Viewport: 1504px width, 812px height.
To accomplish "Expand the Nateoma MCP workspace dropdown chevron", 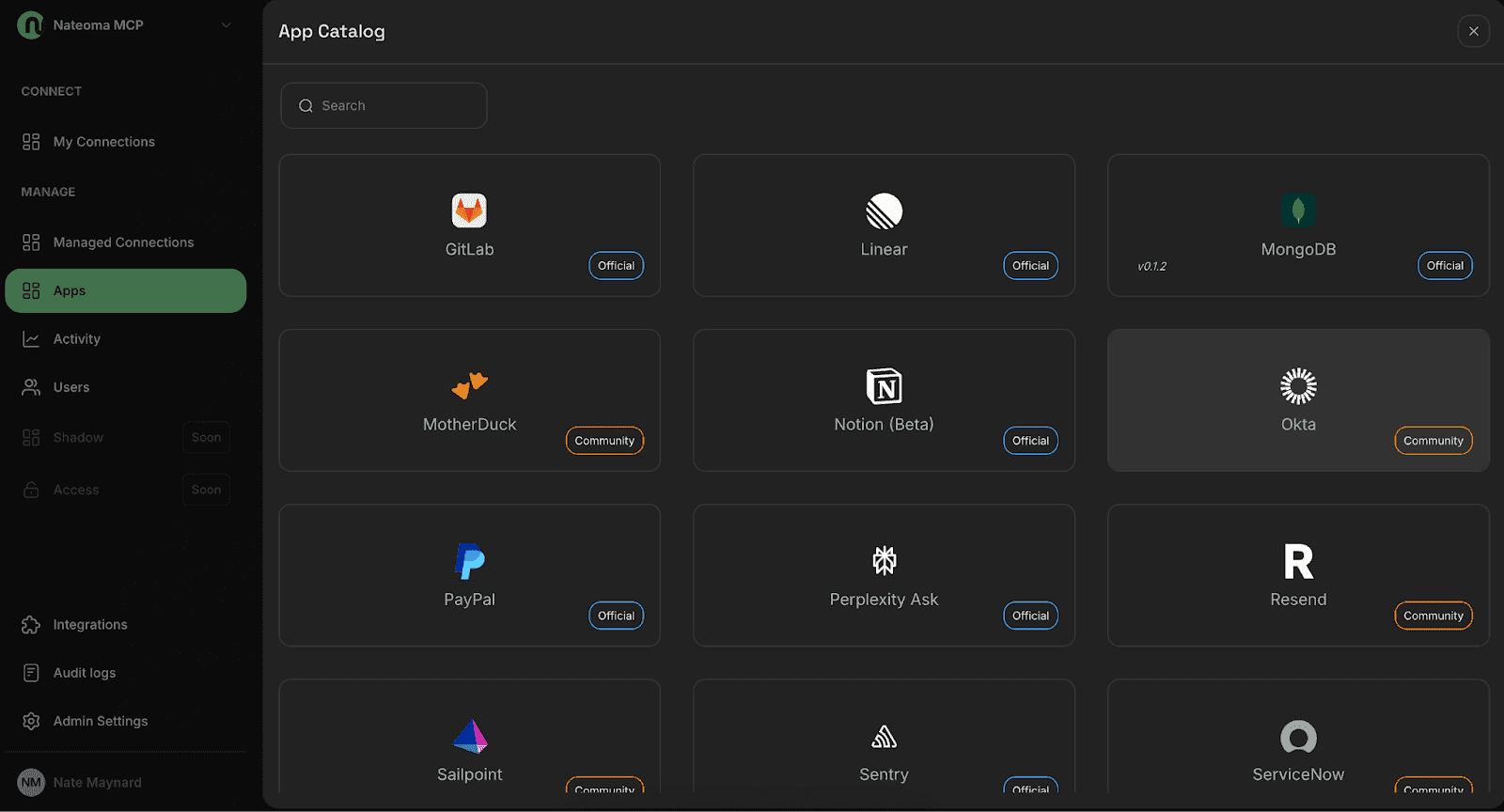I will [x=226, y=25].
